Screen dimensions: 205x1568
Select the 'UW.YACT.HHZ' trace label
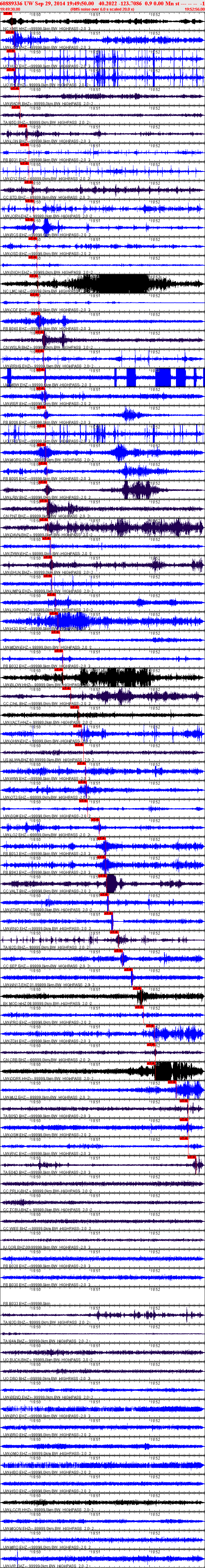point(16,722)
